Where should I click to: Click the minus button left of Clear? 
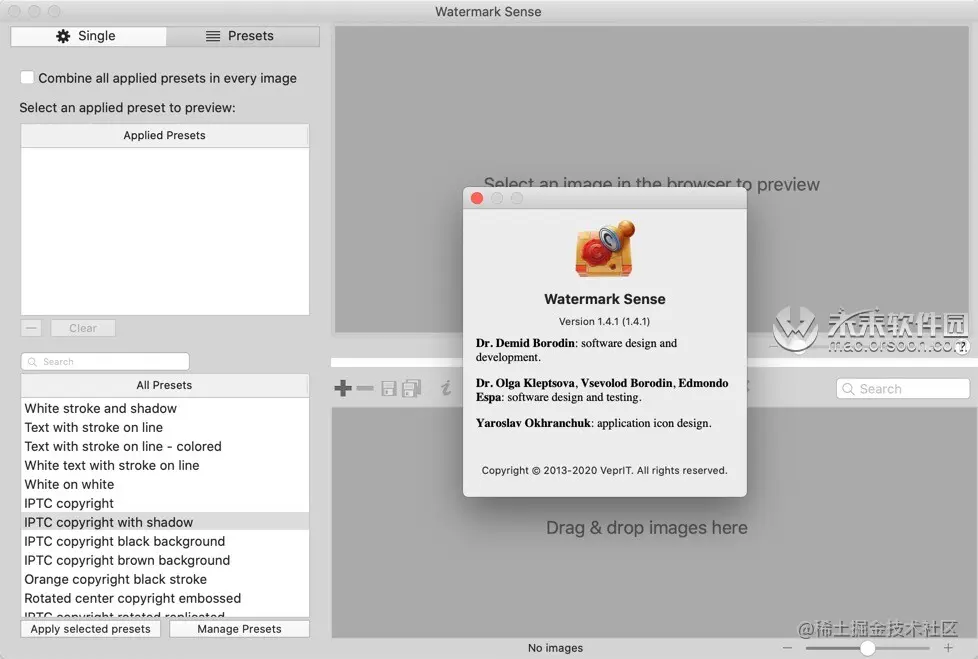point(31,328)
